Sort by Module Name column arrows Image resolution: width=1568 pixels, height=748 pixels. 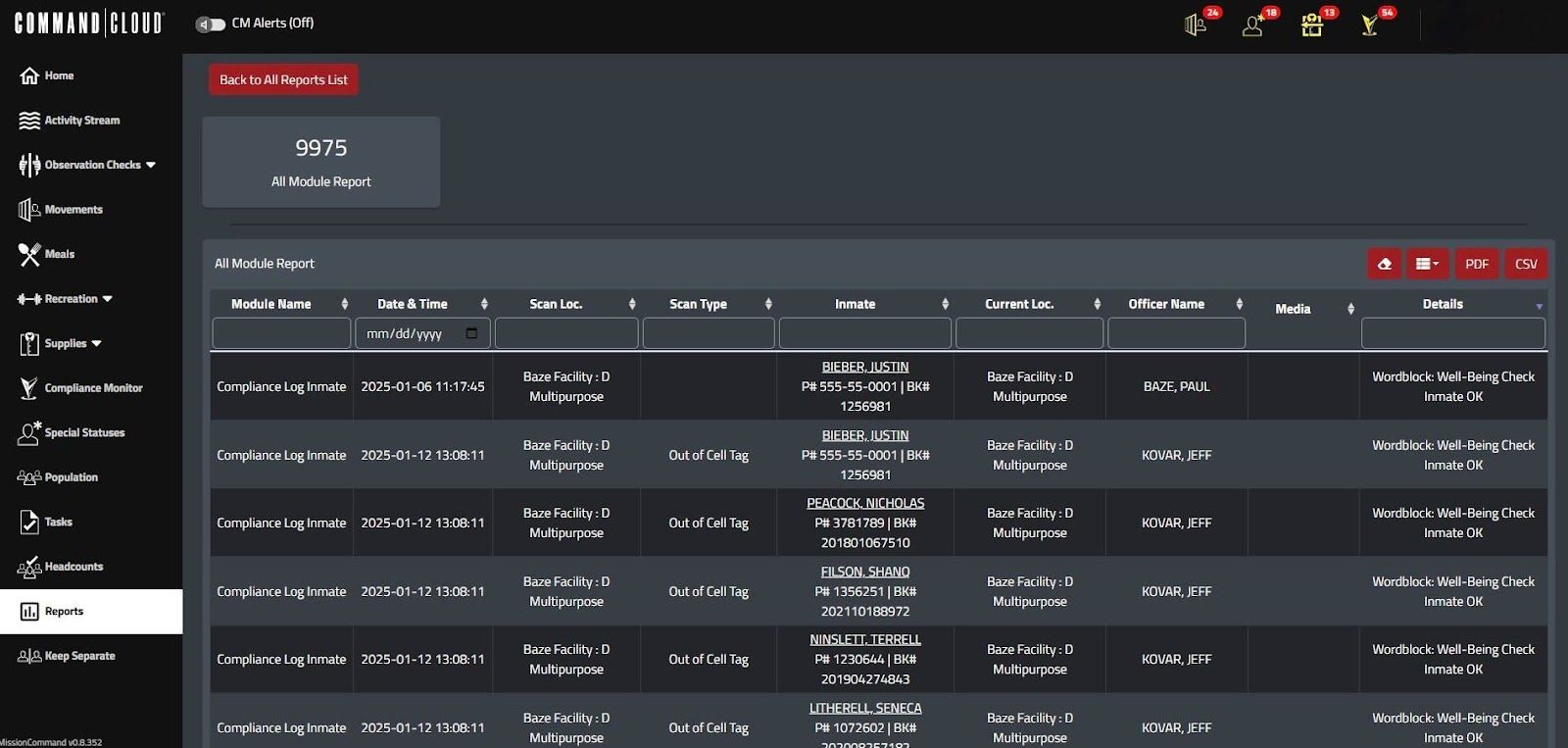pos(345,305)
